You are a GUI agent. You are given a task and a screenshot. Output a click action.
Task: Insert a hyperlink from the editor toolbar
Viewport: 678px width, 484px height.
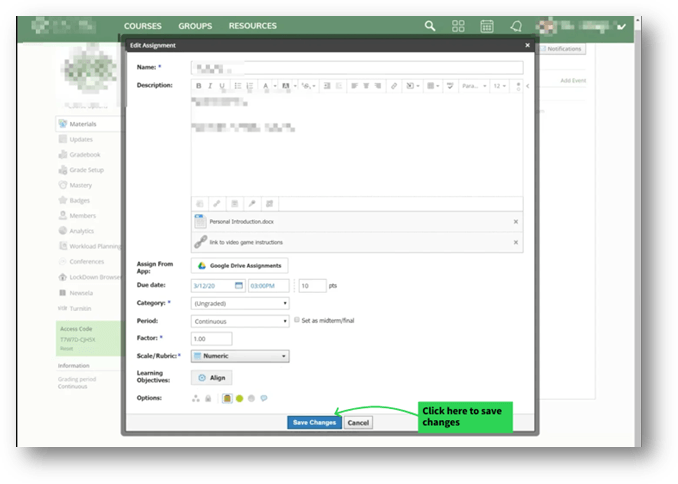pyautogui.click(x=394, y=86)
